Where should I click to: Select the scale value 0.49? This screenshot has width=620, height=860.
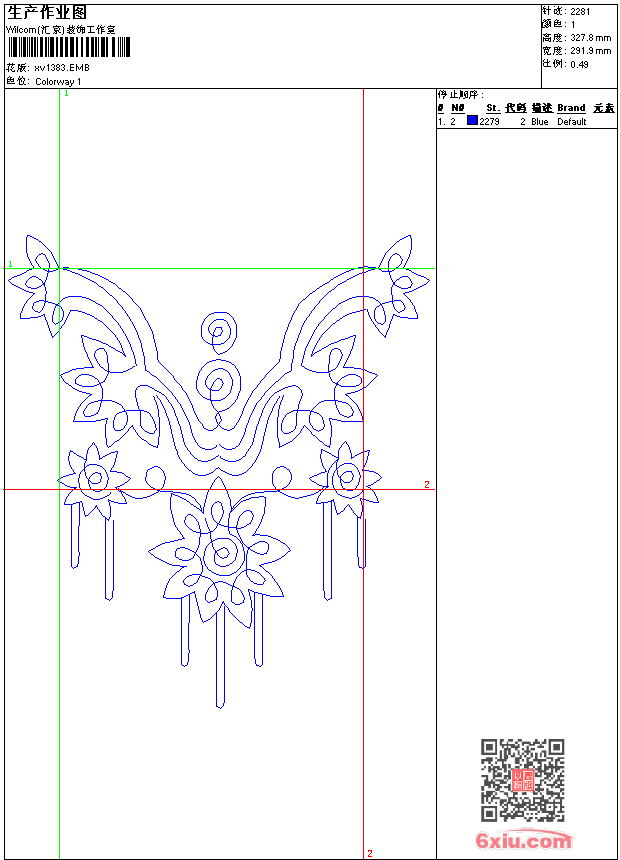coord(579,64)
